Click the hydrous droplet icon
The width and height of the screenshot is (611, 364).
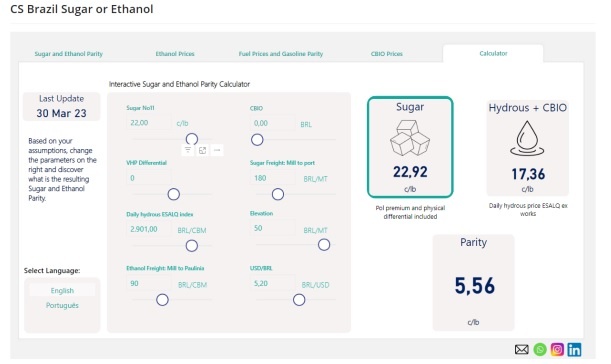point(527,138)
